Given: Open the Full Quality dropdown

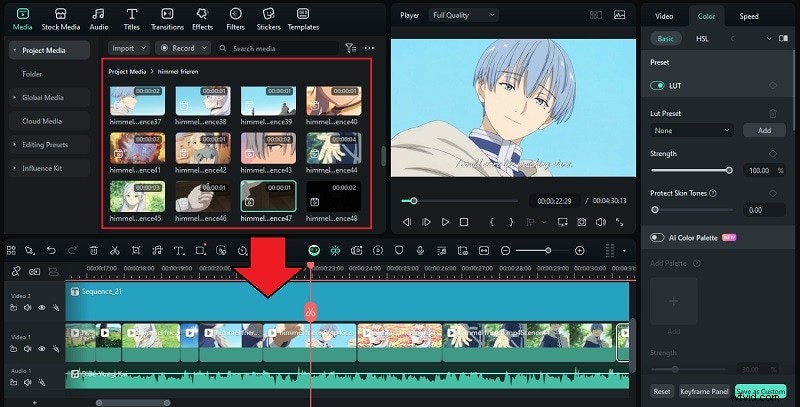Looking at the screenshot, I should tap(464, 15).
